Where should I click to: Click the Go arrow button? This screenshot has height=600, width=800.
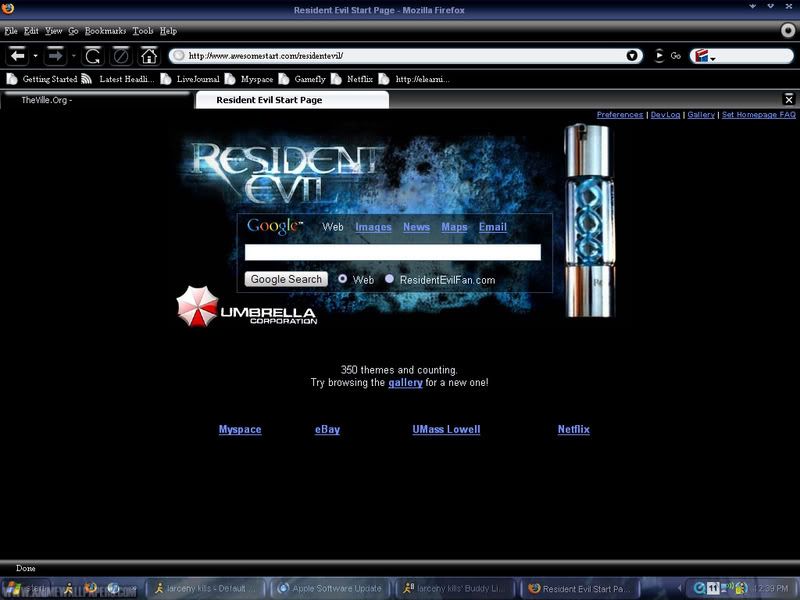point(659,56)
